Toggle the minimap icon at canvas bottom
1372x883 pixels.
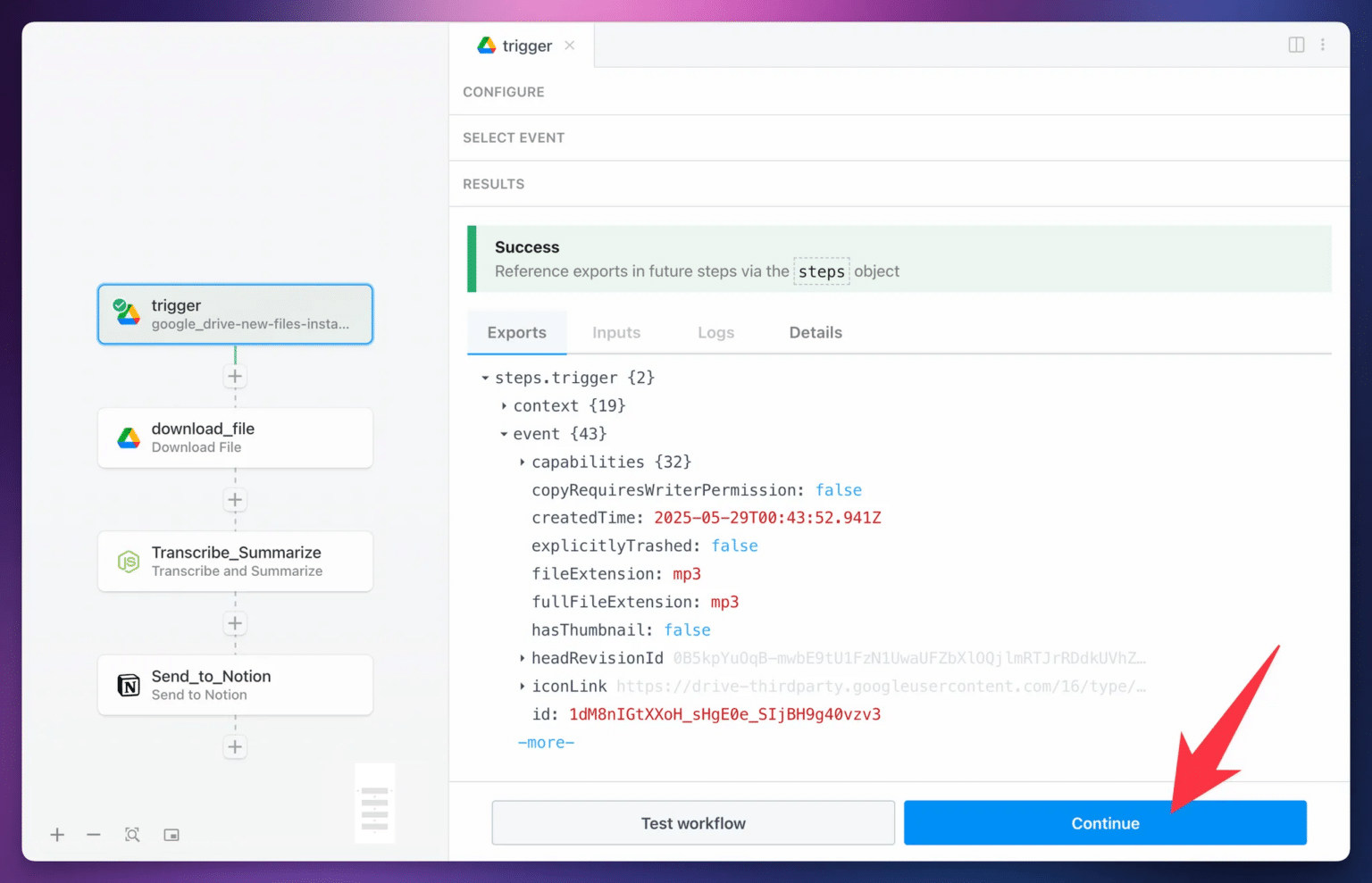point(171,835)
